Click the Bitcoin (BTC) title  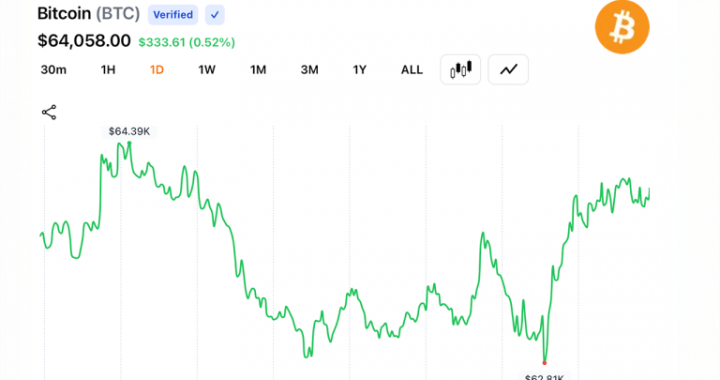89,14
